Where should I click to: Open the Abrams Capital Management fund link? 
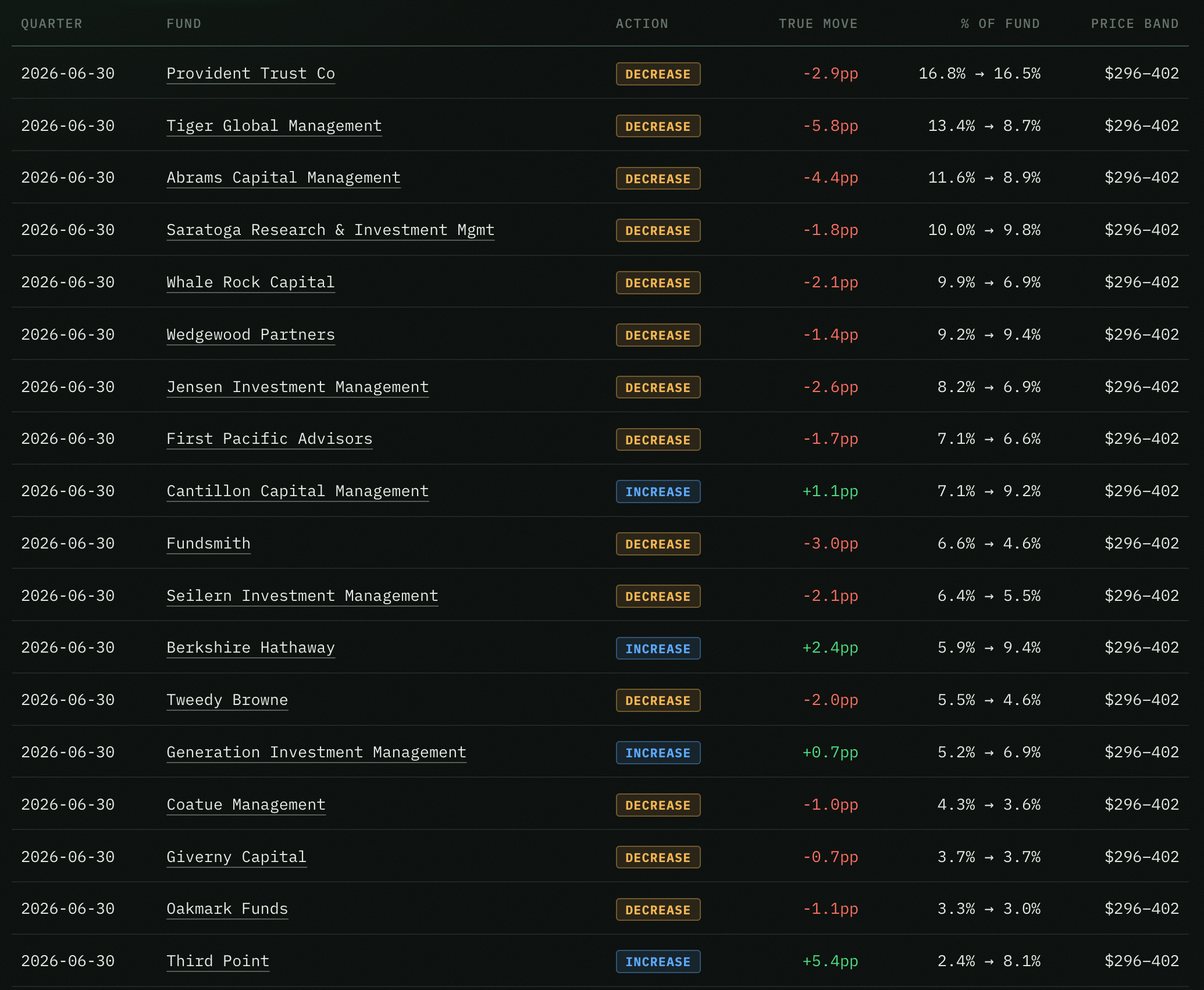[283, 178]
